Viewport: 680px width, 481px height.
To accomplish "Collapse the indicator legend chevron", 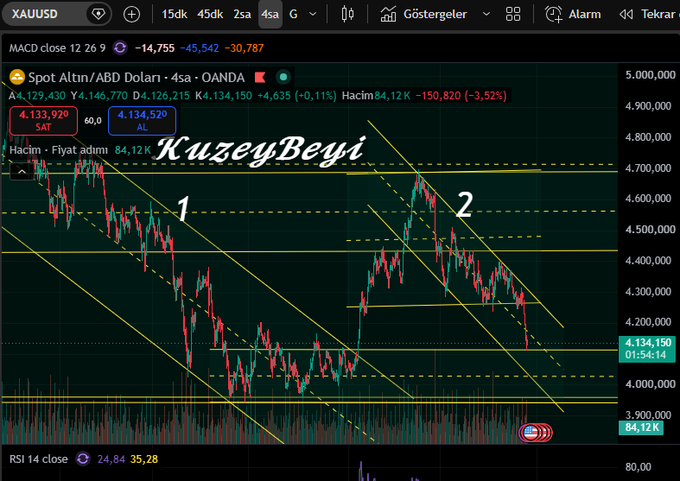I will (22, 172).
